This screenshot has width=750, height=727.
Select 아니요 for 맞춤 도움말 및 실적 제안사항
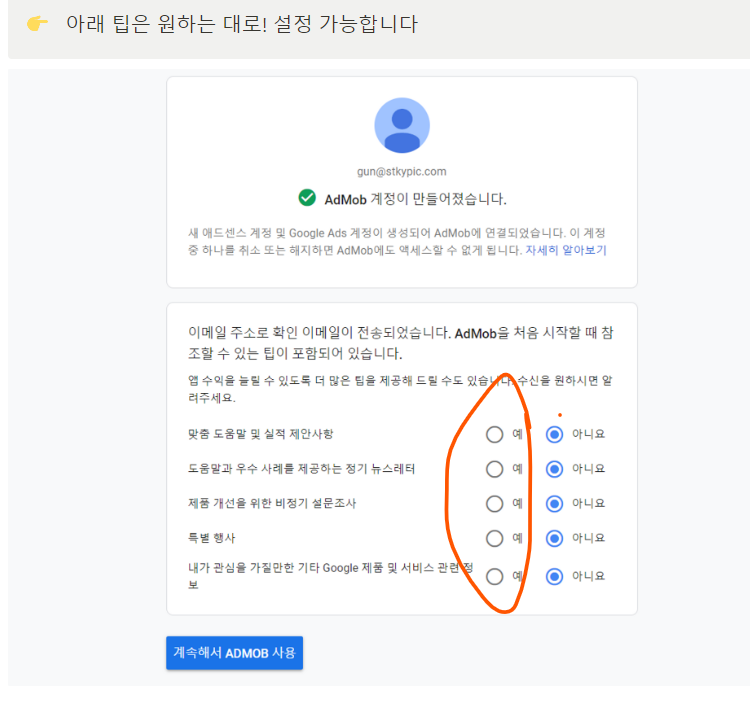[554, 434]
